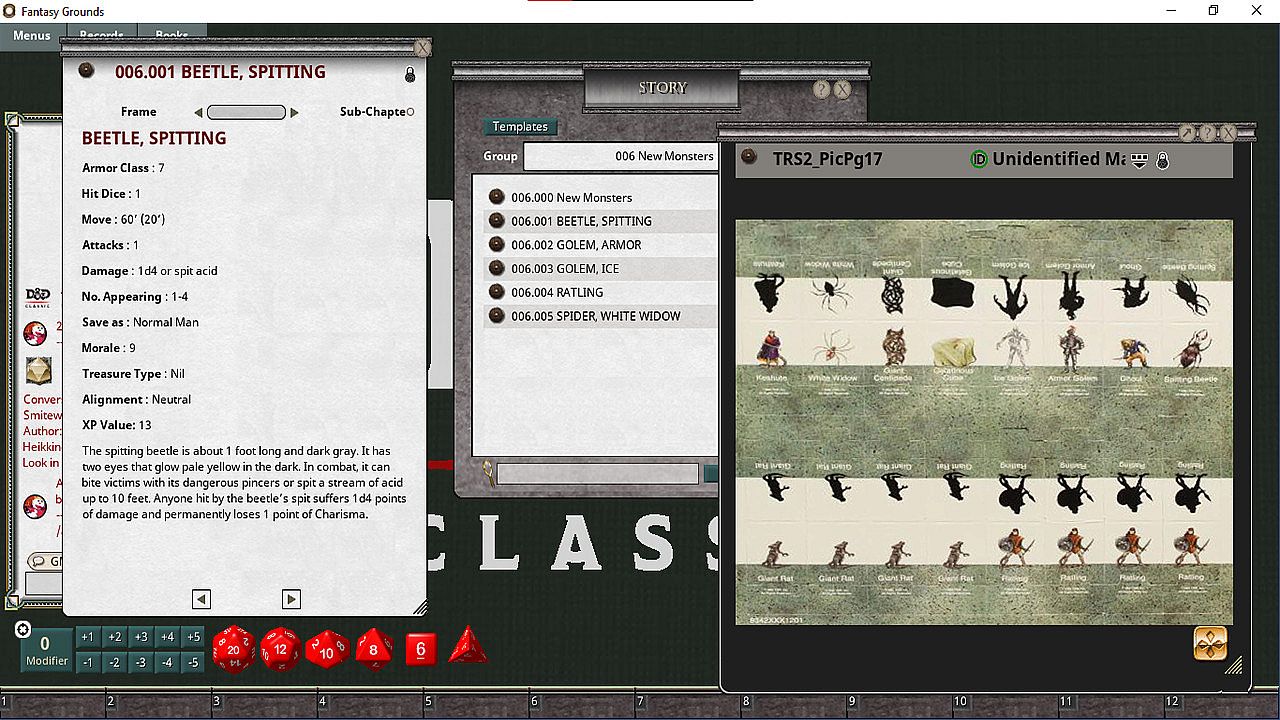Click the right arrow beside the Frame selector
Viewport: 1280px width, 720px height.
294,113
